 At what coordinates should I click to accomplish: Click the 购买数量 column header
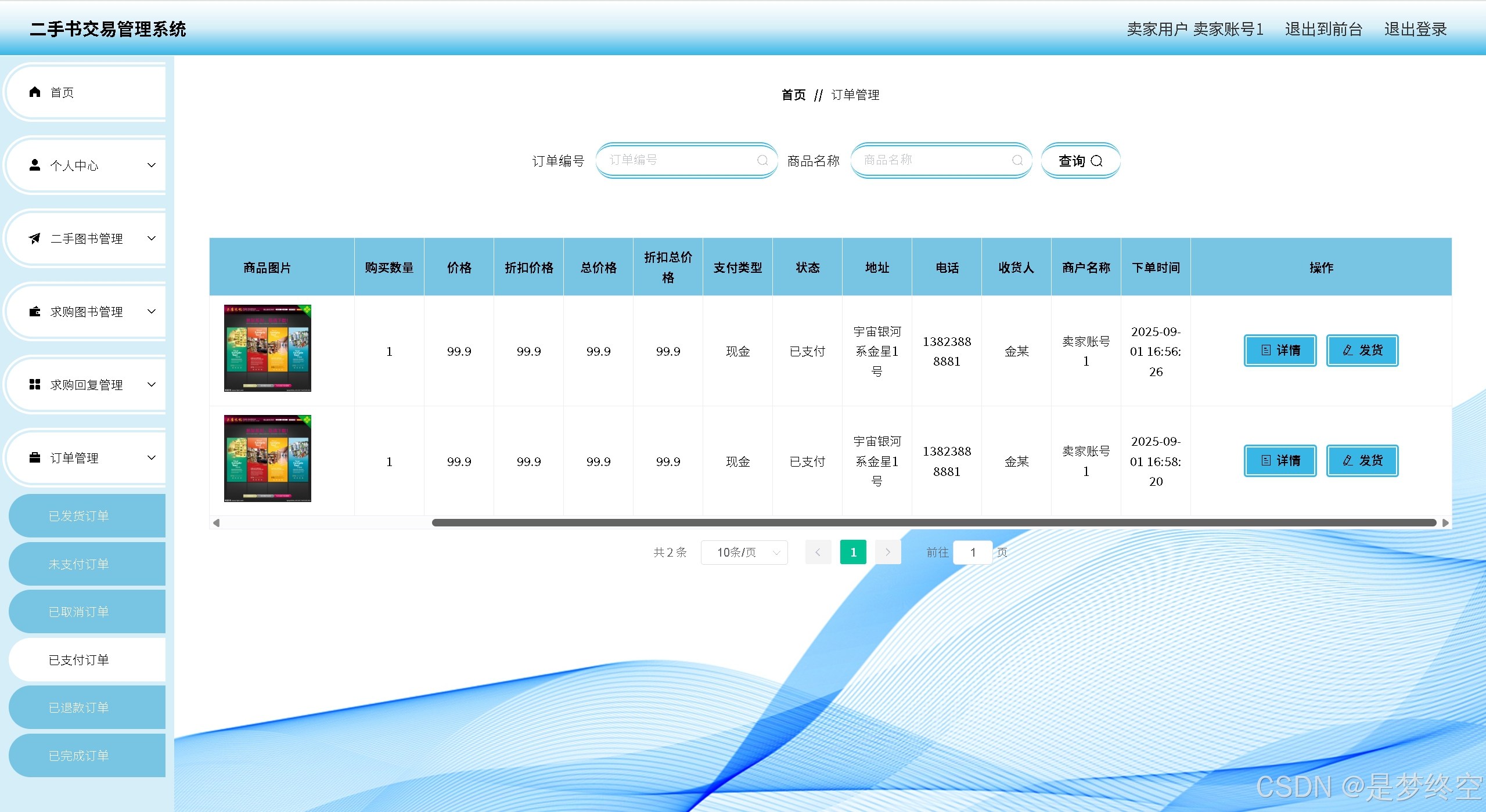389,268
